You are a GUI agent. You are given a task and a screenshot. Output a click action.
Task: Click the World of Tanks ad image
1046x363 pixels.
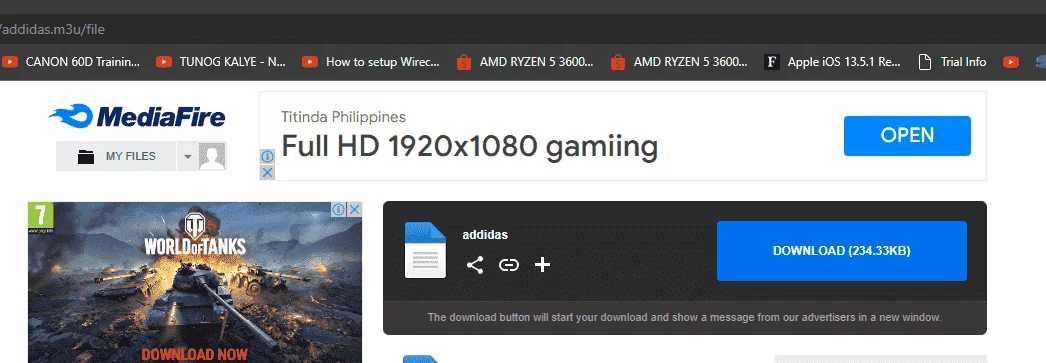(x=195, y=282)
